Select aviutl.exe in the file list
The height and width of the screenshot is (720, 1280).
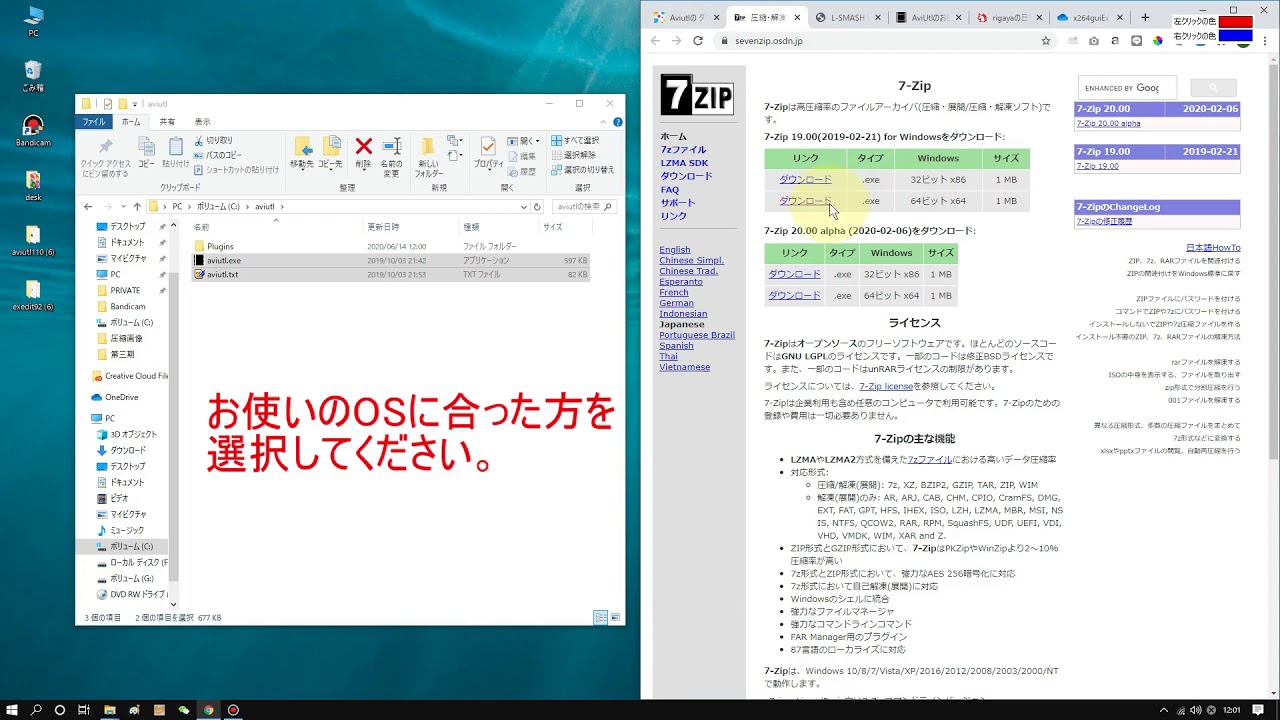[x=391, y=260]
